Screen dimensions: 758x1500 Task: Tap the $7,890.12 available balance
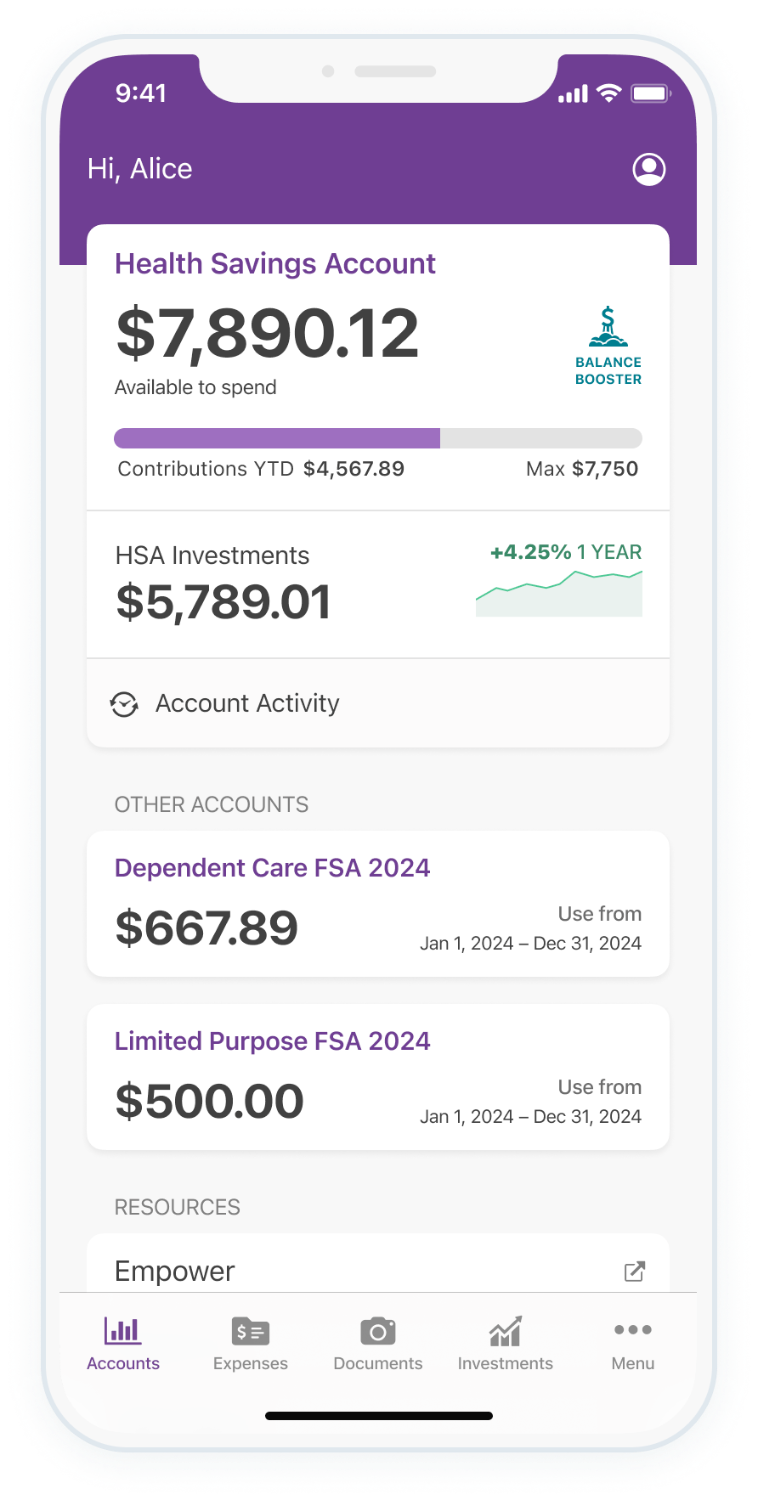(267, 334)
